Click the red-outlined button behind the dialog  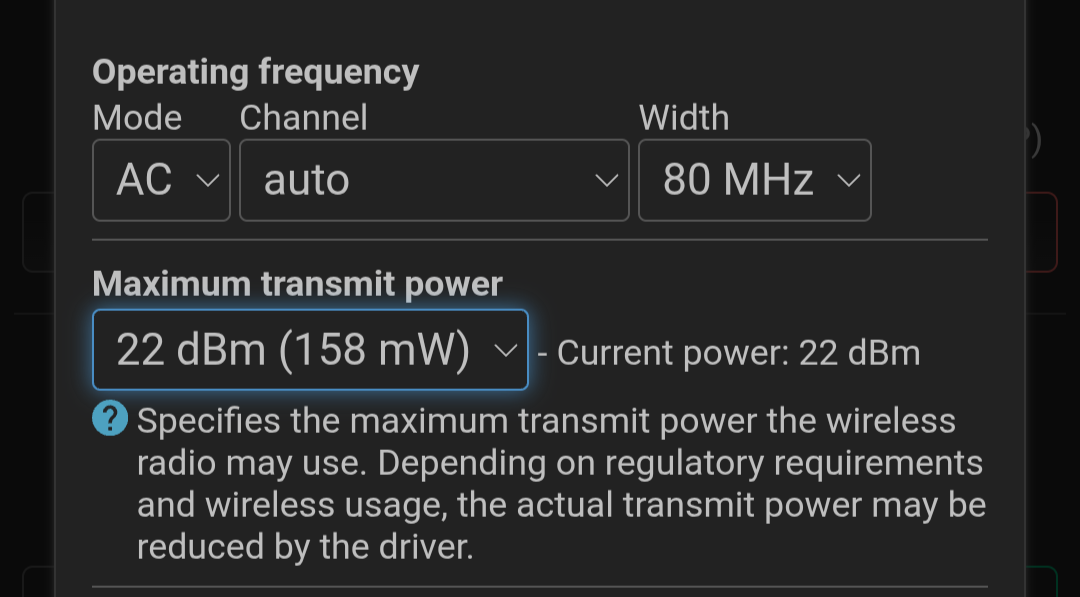(1043, 232)
